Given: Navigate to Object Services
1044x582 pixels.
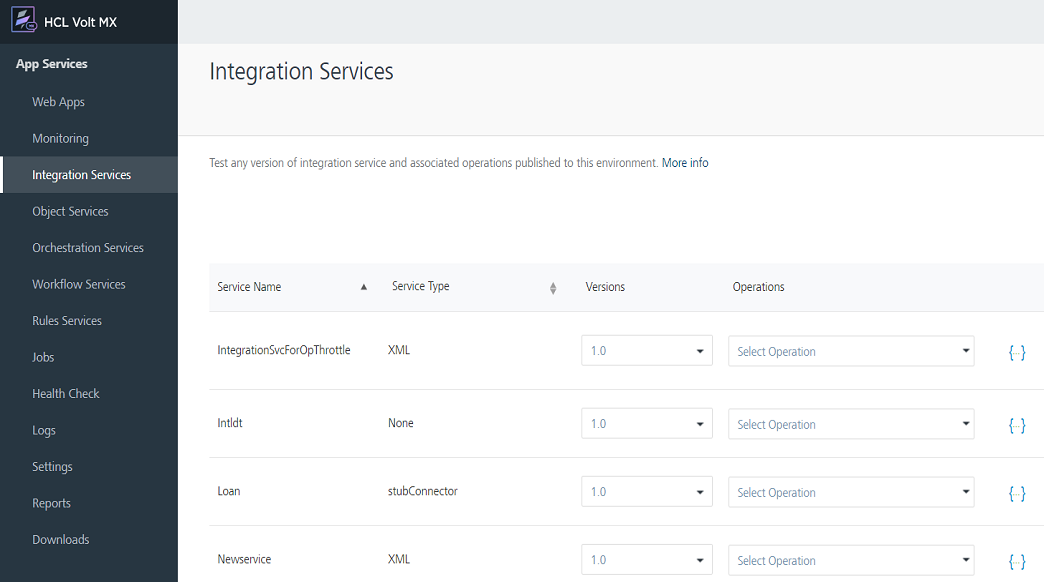Looking at the screenshot, I should coord(70,211).
